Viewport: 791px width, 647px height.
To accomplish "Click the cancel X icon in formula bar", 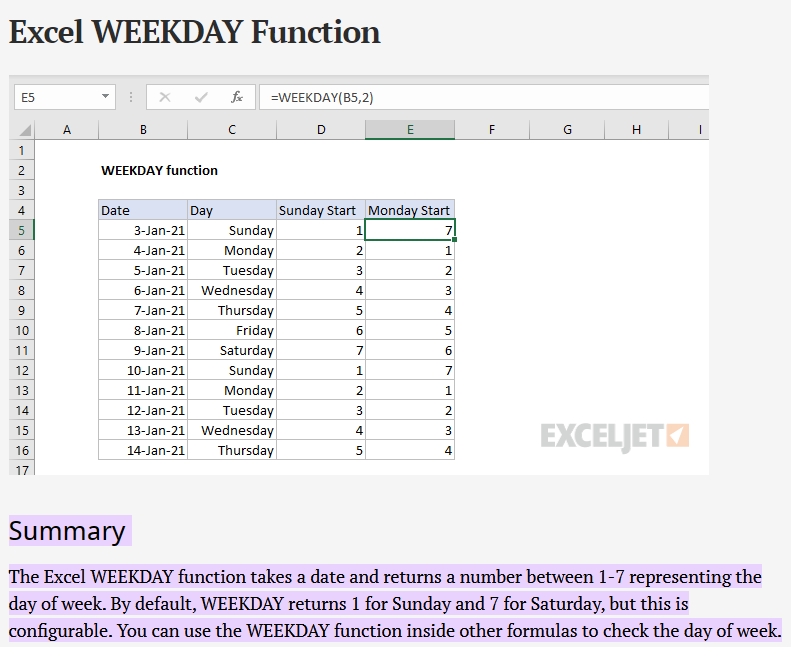I will click(x=165, y=97).
